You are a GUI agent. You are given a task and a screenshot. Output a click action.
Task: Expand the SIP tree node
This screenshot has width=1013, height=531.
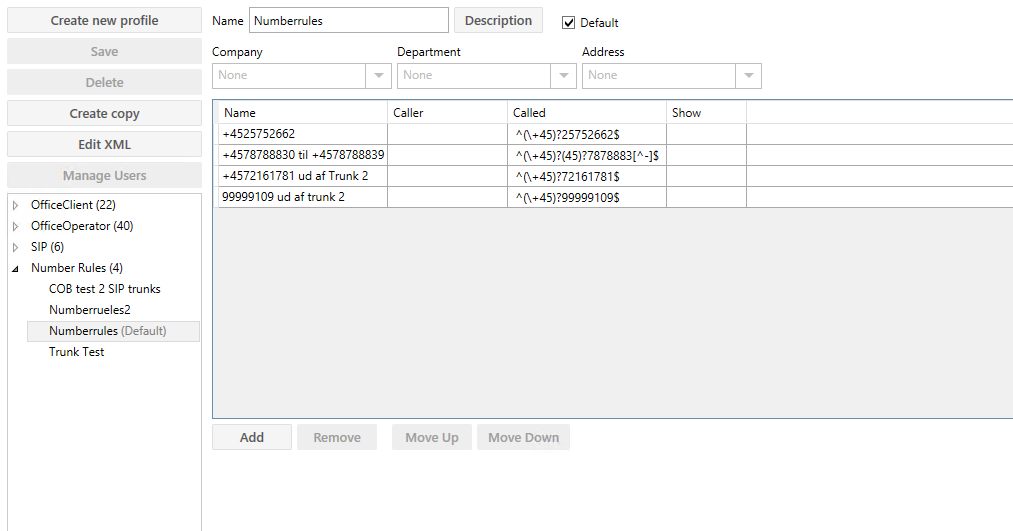pyautogui.click(x=16, y=247)
